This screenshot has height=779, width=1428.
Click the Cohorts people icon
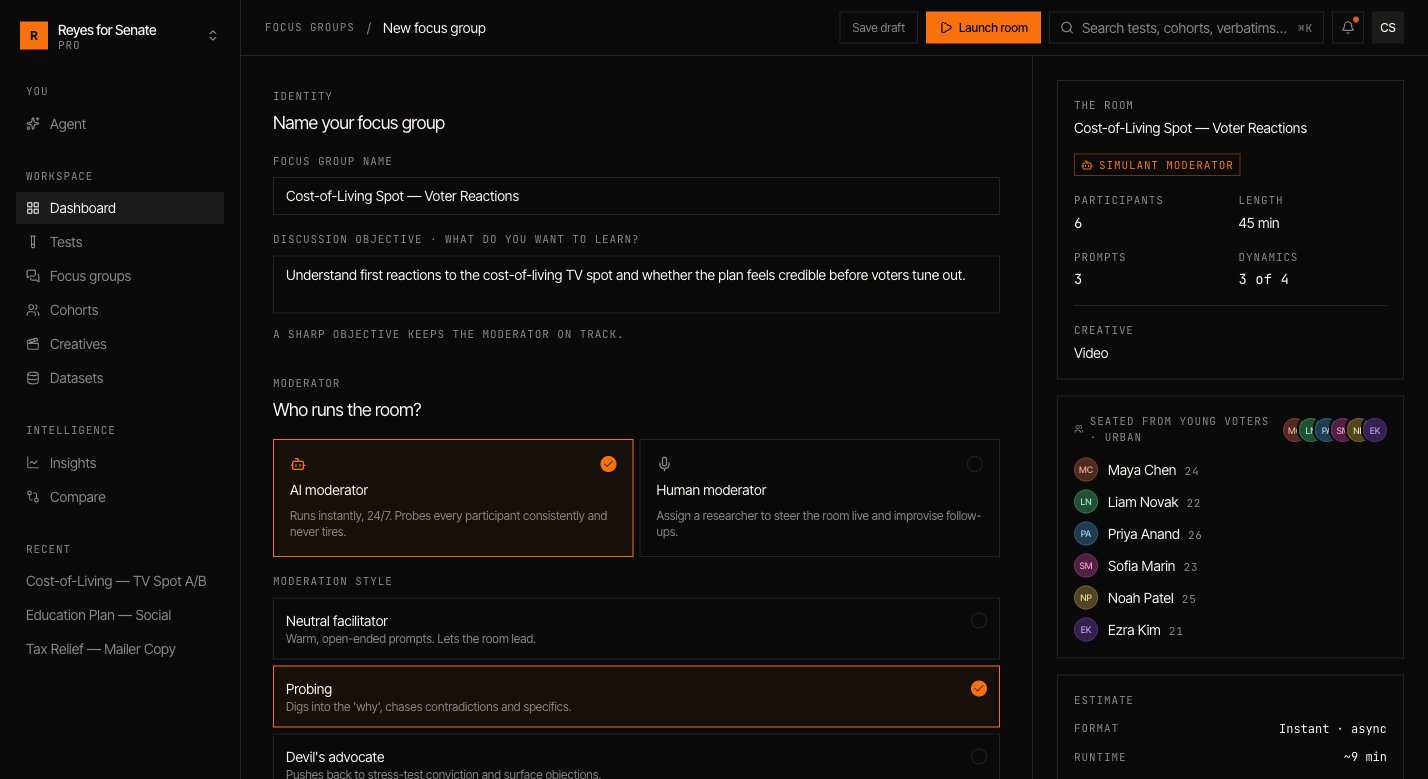tap(33, 310)
